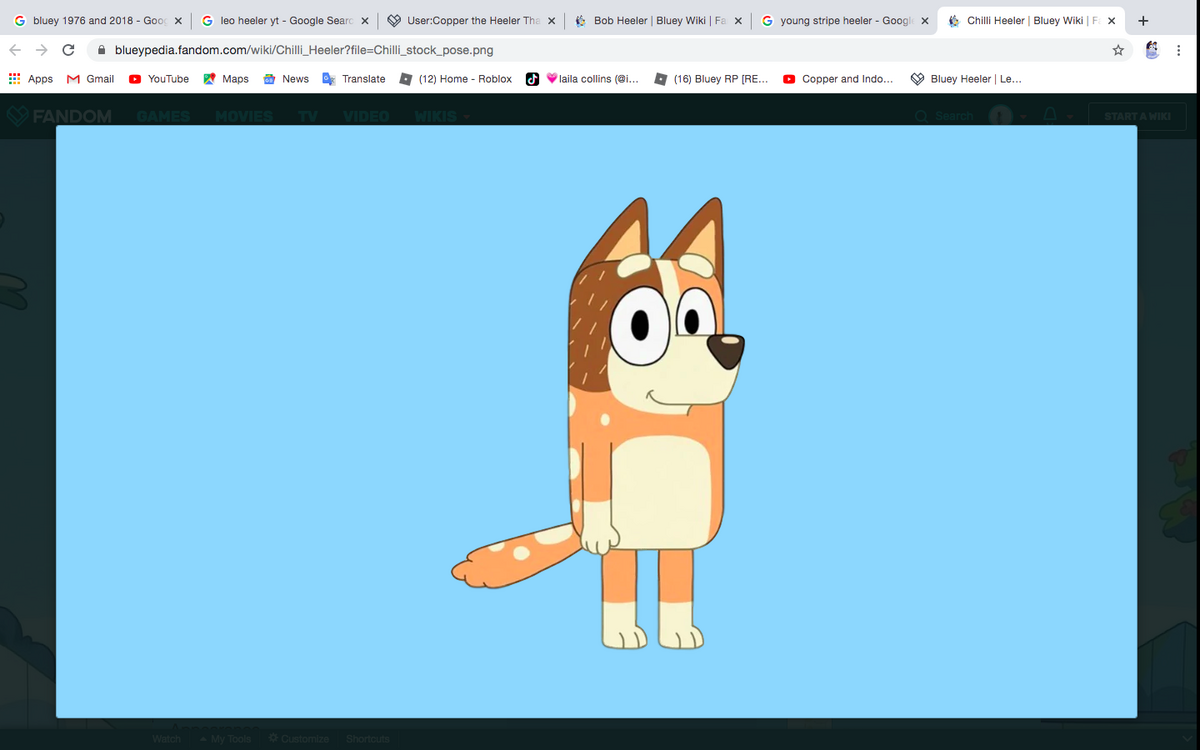Click Customize in the bottom toolbar
Image resolution: width=1200 pixels, height=750 pixels.
299,739
